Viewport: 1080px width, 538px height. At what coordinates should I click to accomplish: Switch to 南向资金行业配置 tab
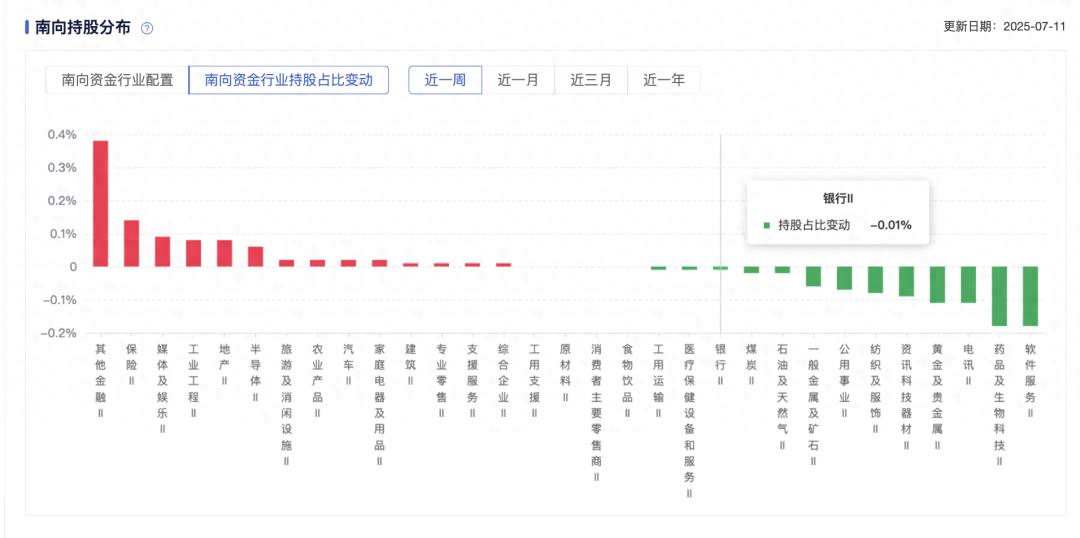[x=117, y=80]
